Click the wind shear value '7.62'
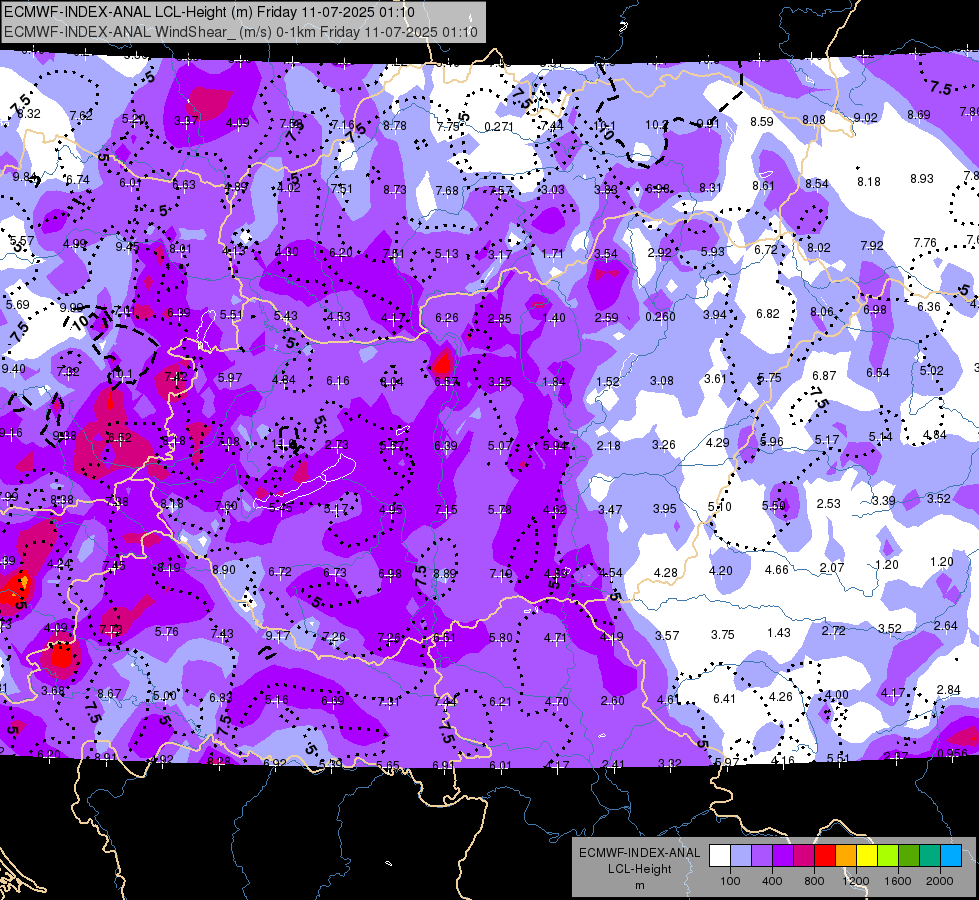Image resolution: width=979 pixels, height=900 pixels. (81, 116)
